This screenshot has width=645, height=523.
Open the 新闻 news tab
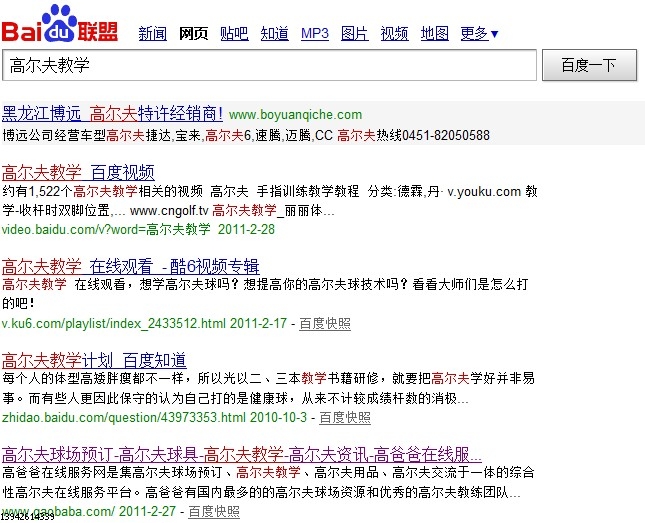coord(153,33)
